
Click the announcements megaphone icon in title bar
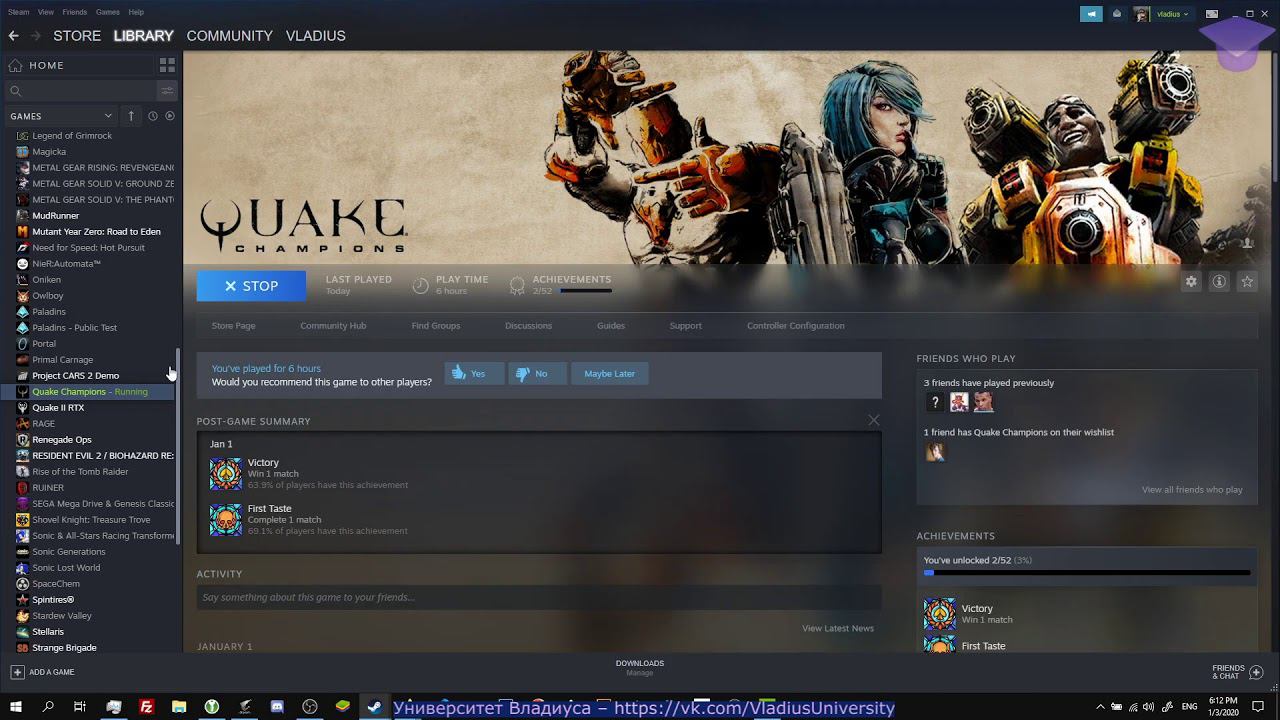click(x=1091, y=14)
